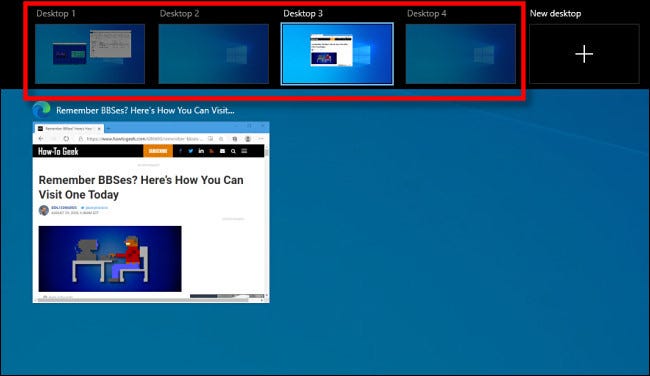Image resolution: width=650 pixels, height=376 pixels.
Task: Switch to the Desktop 1 thumbnail
Action: 90,54
